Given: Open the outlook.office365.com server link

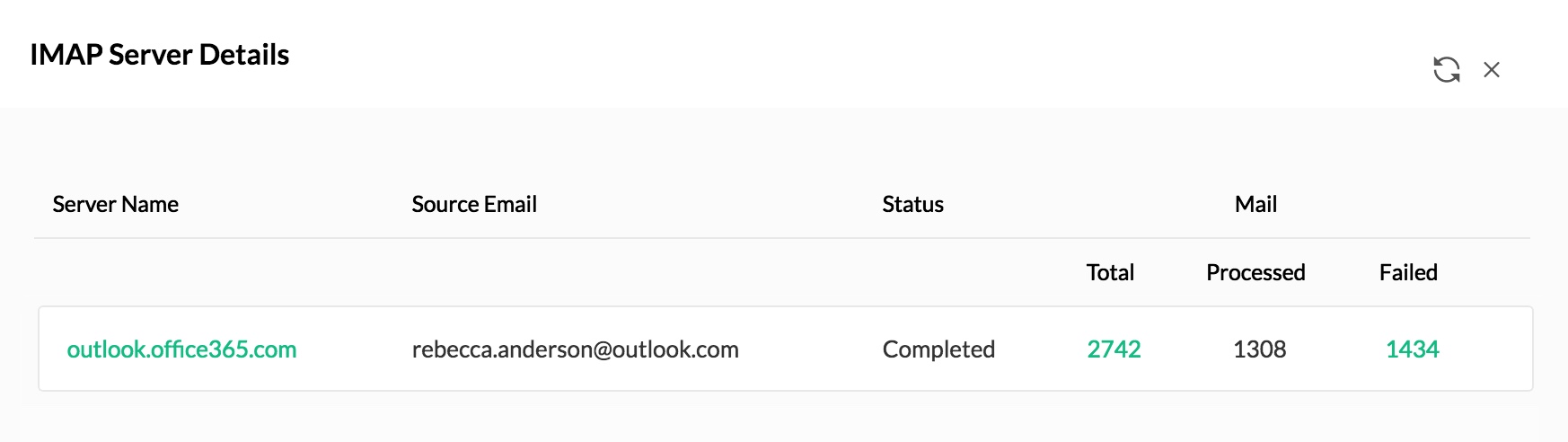Looking at the screenshot, I should coord(181,349).
